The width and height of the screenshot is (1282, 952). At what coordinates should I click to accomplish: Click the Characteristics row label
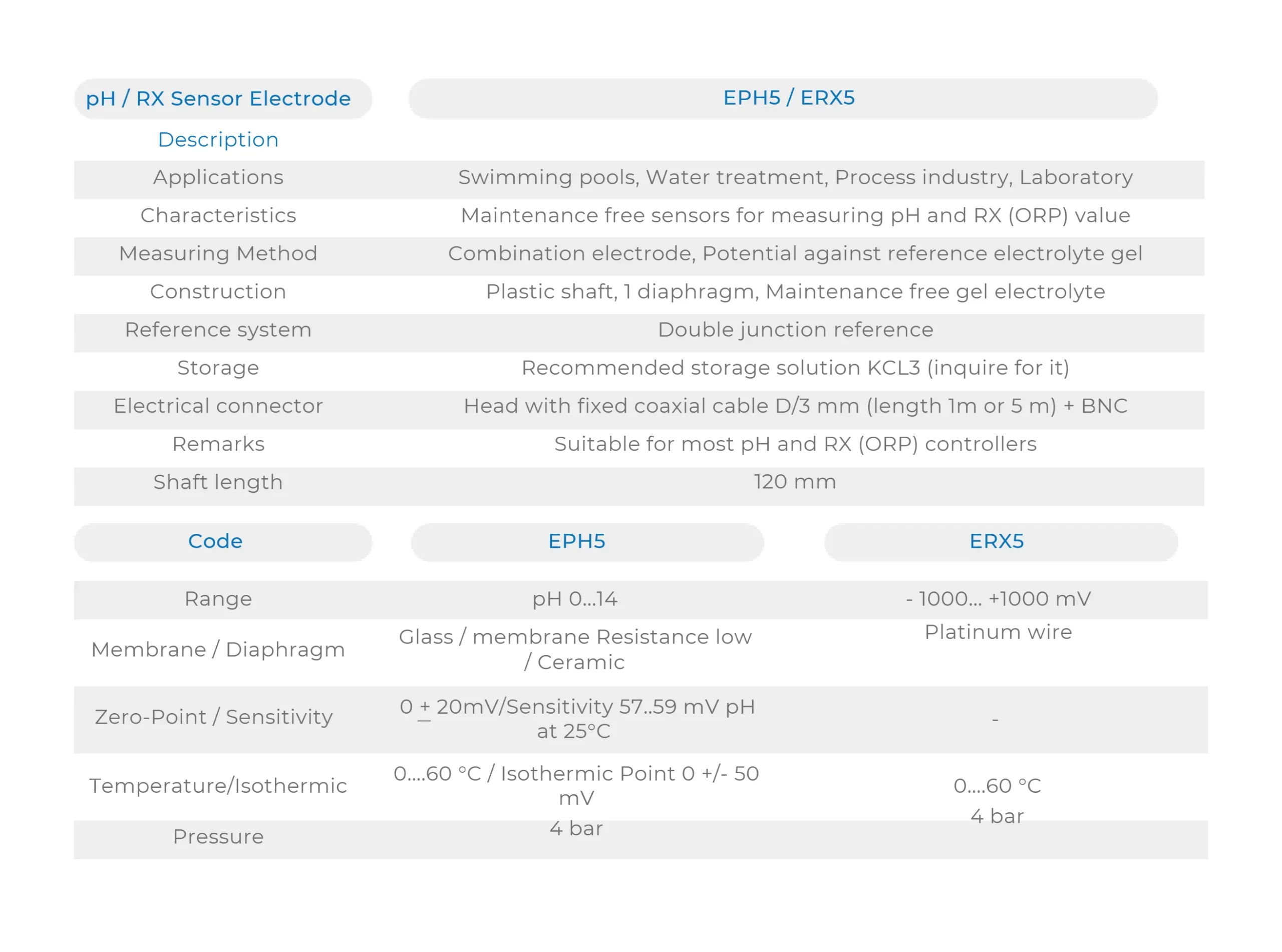click(x=218, y=215)
